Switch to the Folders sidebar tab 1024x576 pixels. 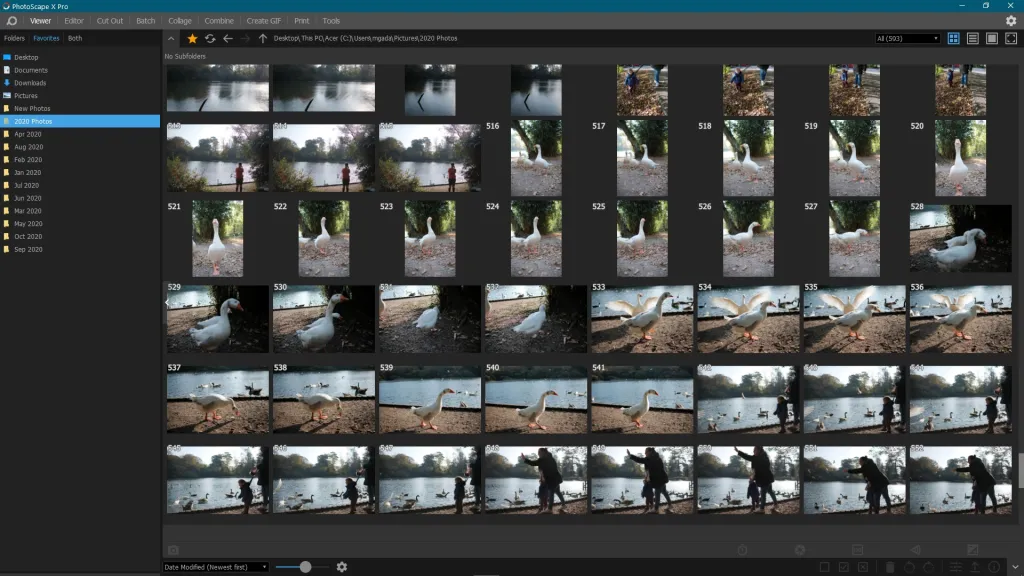pos(13,38)
